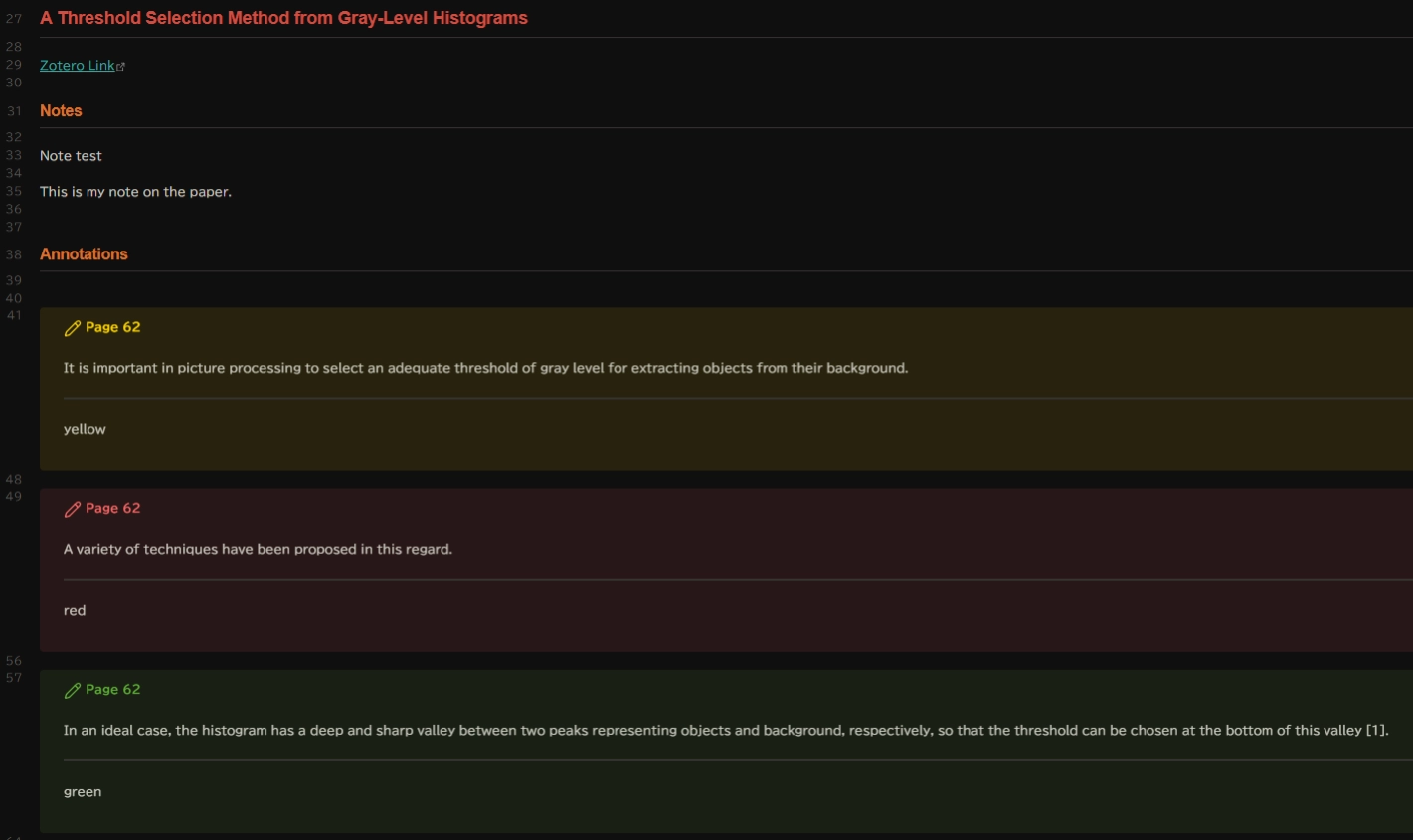Viewport: 1413px width, 840px height.
Task: Click the yellow pencil icon on the first annotation
Action: click(72, 328)
